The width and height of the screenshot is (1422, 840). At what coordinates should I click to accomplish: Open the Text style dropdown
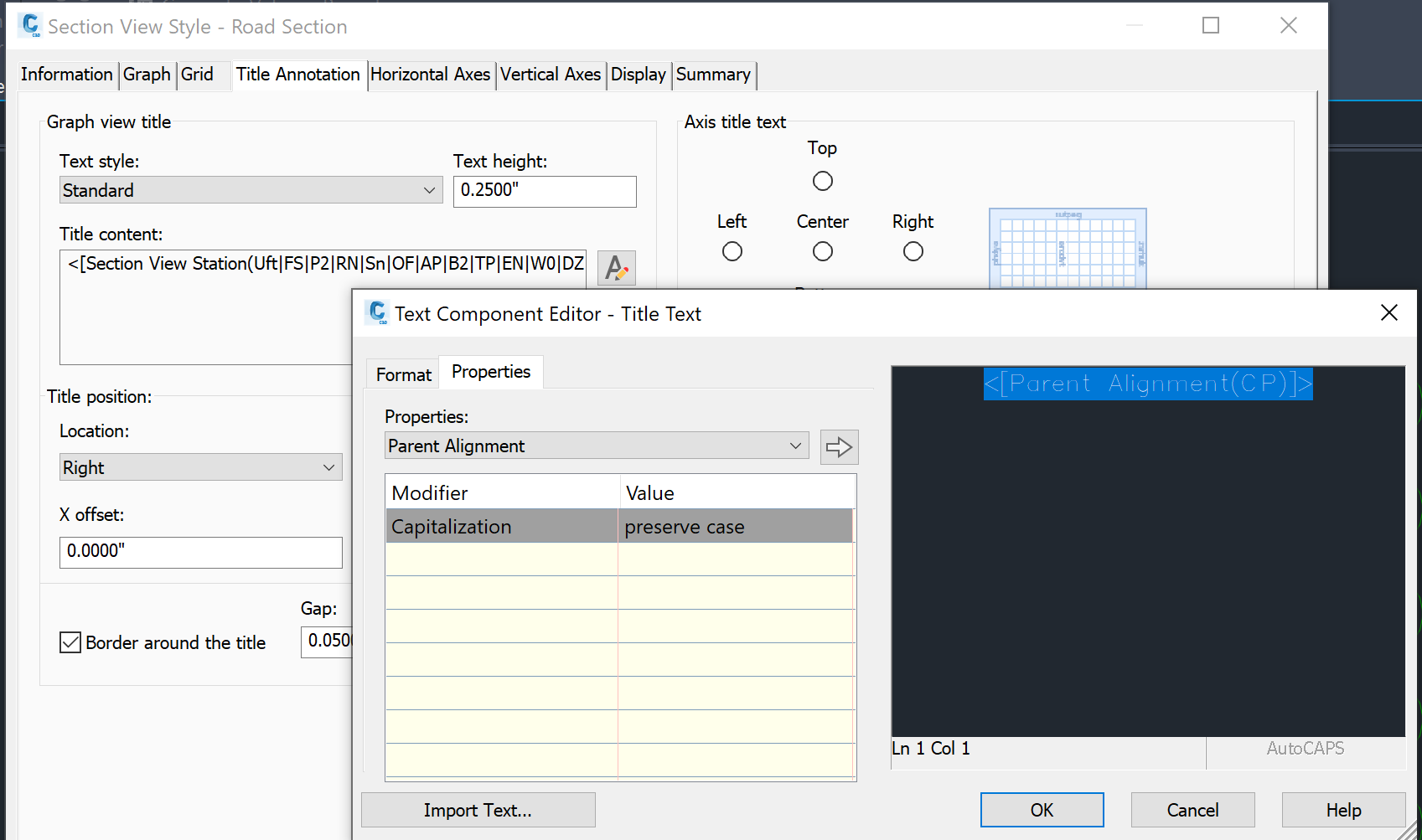(250, 190)
